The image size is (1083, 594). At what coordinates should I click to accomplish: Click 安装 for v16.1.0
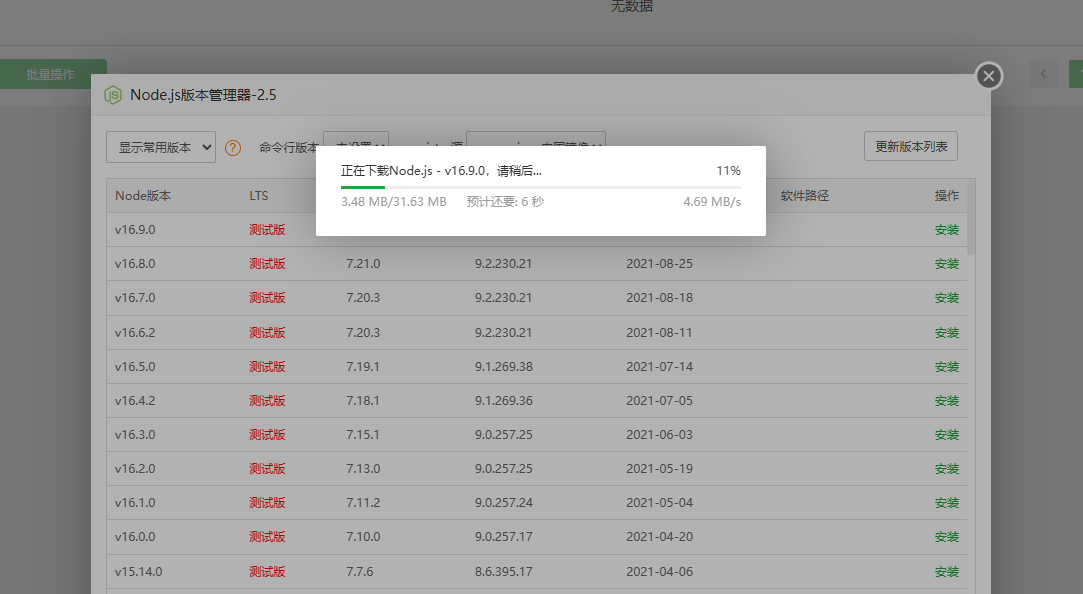point(946,503)
